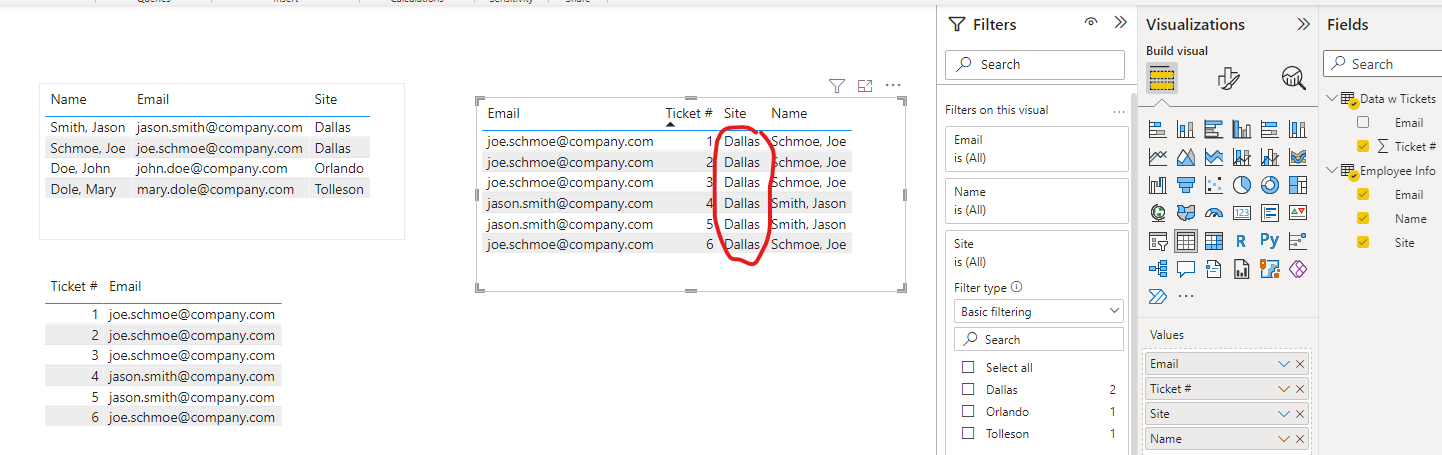Open the Analytics magnifier tab
The height and width of the screenshot is (455, 1442).
1293,78
